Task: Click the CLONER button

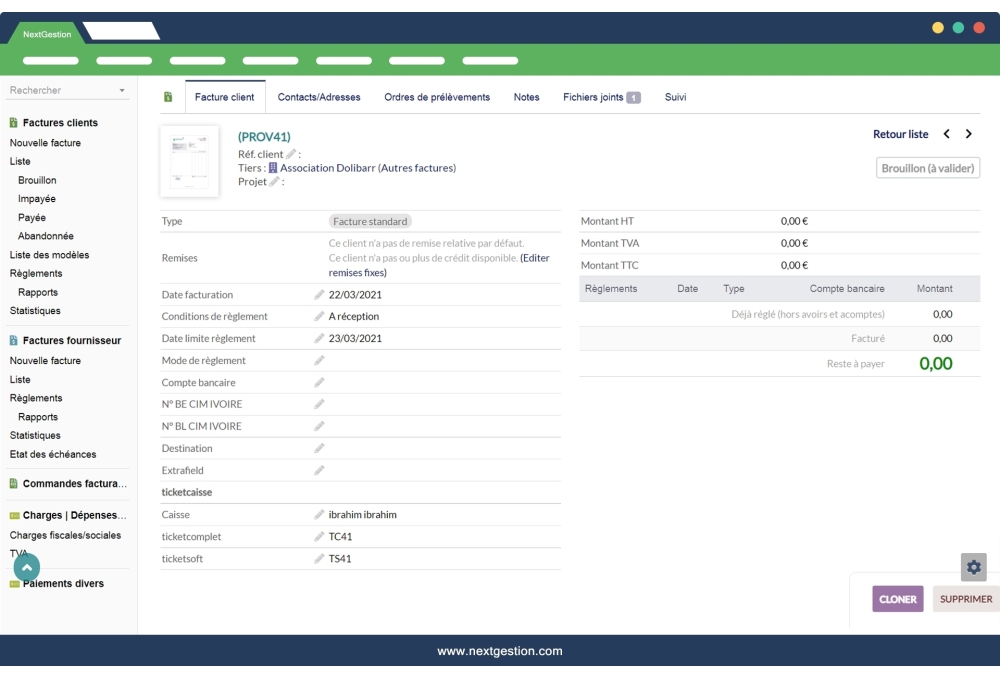Action: click(897, 599)
